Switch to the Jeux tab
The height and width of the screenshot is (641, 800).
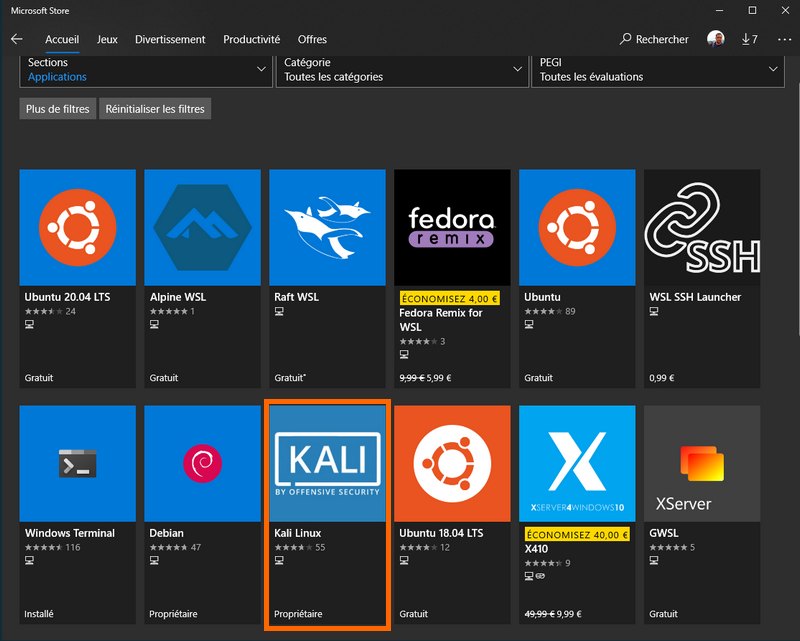(107, 39)
